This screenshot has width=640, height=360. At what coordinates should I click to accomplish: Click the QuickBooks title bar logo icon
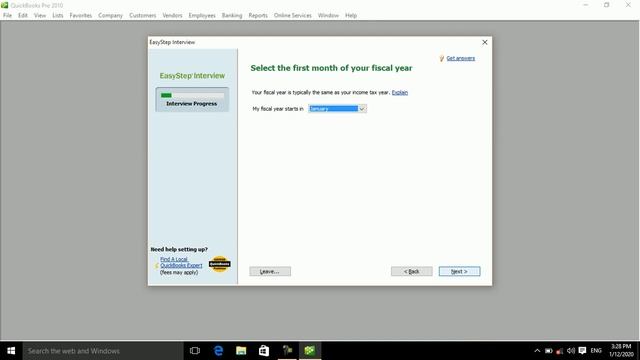click(4, 5)
